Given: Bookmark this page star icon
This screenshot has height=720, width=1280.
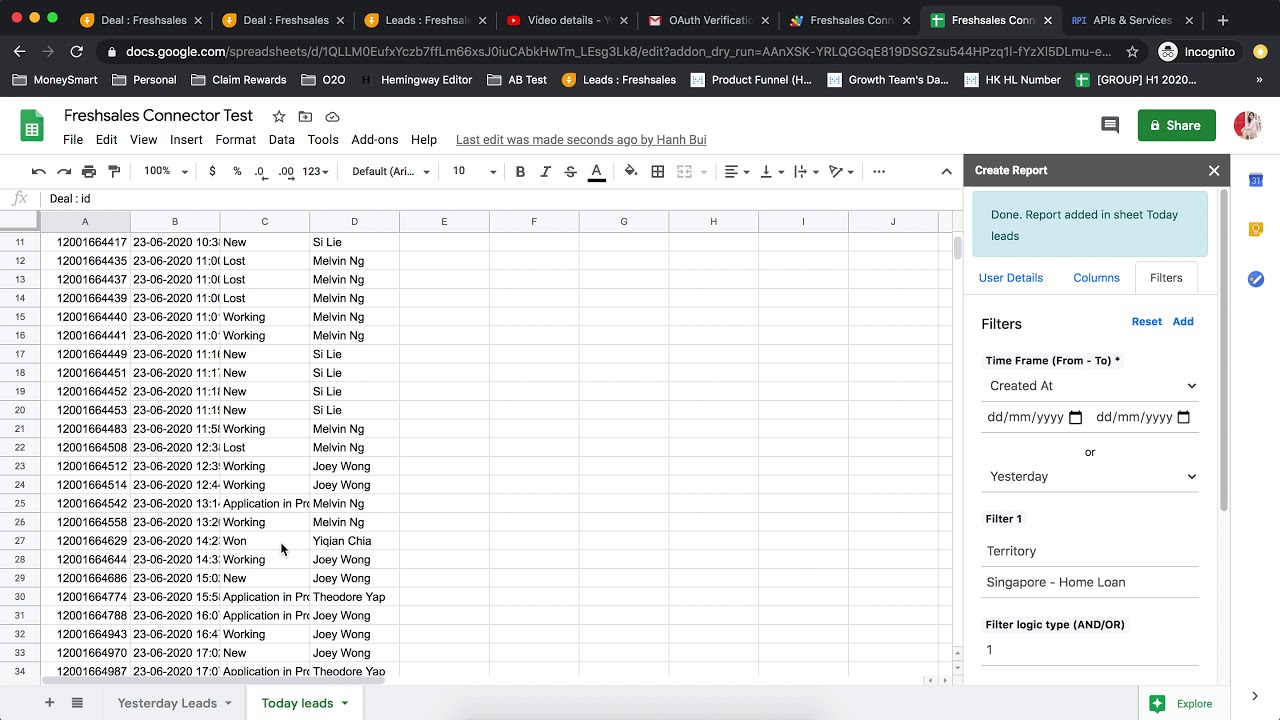Looking at the screenshot, I should point(1132,51).
